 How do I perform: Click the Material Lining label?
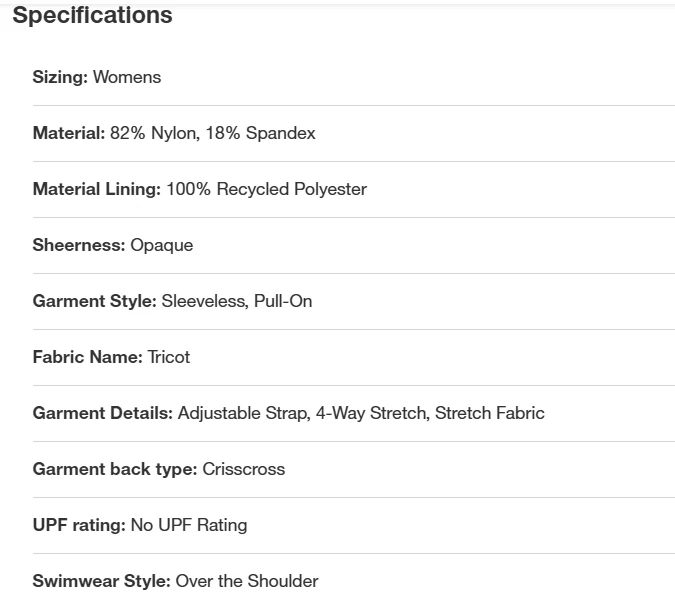pyautogui.click(x=96, y=189)
